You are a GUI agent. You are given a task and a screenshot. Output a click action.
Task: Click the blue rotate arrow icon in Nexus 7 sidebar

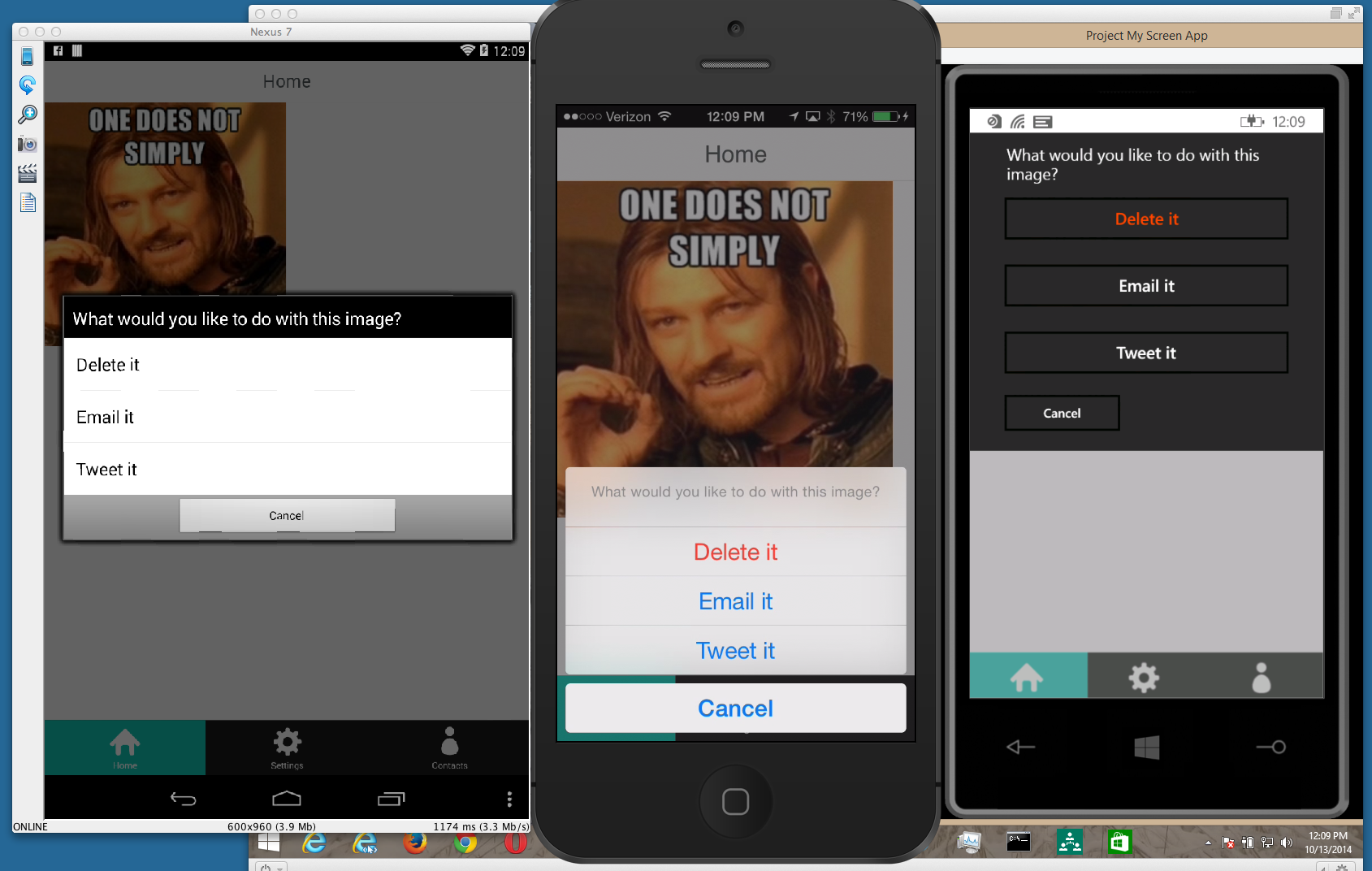tap(28, 85)
